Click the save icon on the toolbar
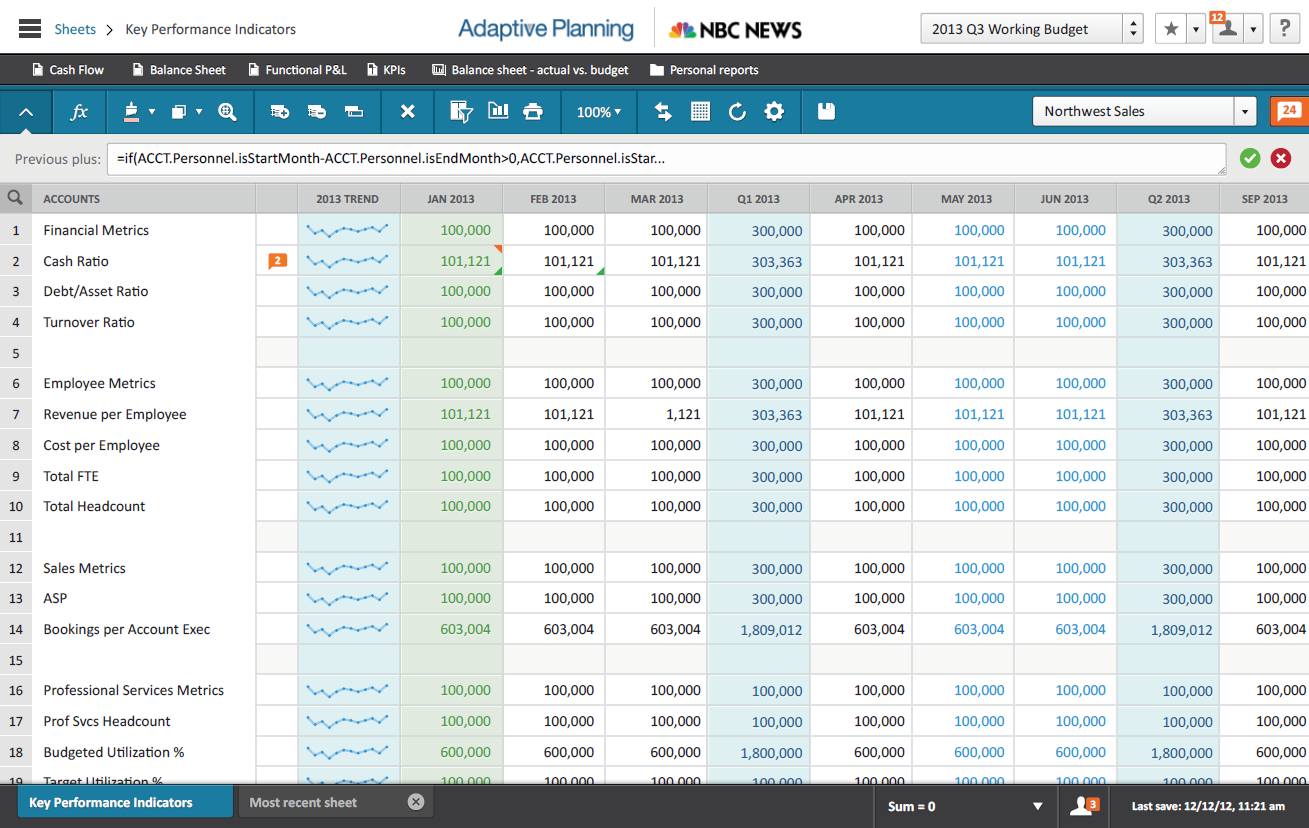Viewport: 1309px width, 828px height. (x=824, y=111)
